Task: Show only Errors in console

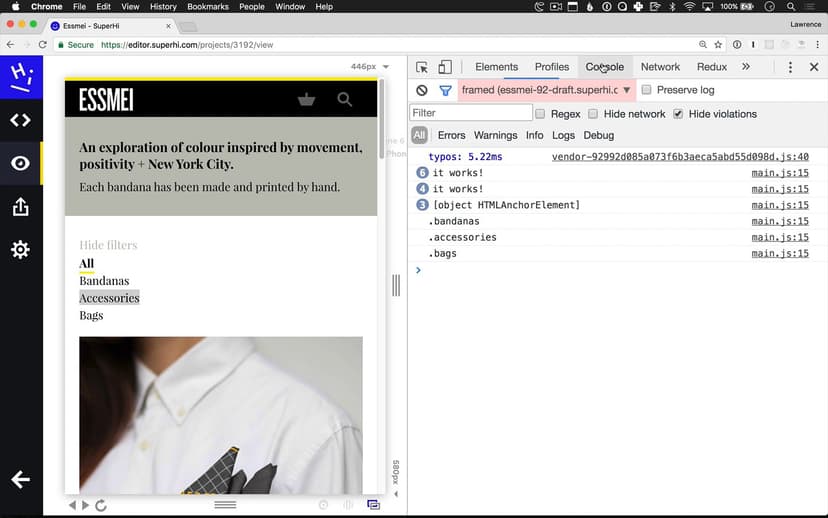Action: [x=451, y=135]
